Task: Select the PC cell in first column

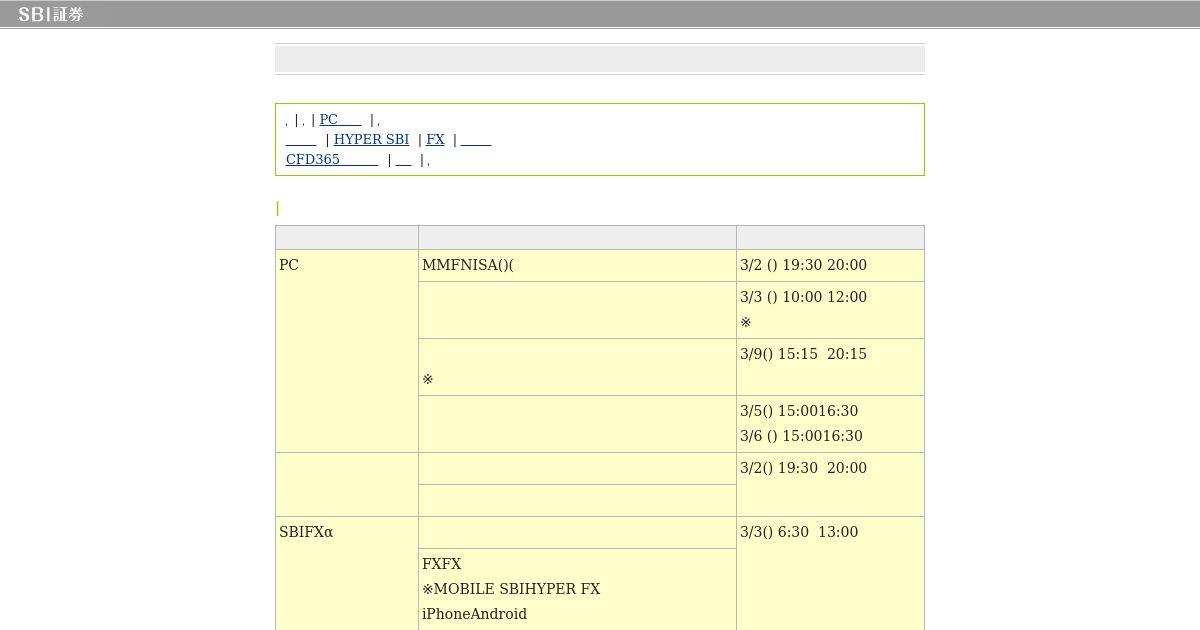Action: coord(347,351)
